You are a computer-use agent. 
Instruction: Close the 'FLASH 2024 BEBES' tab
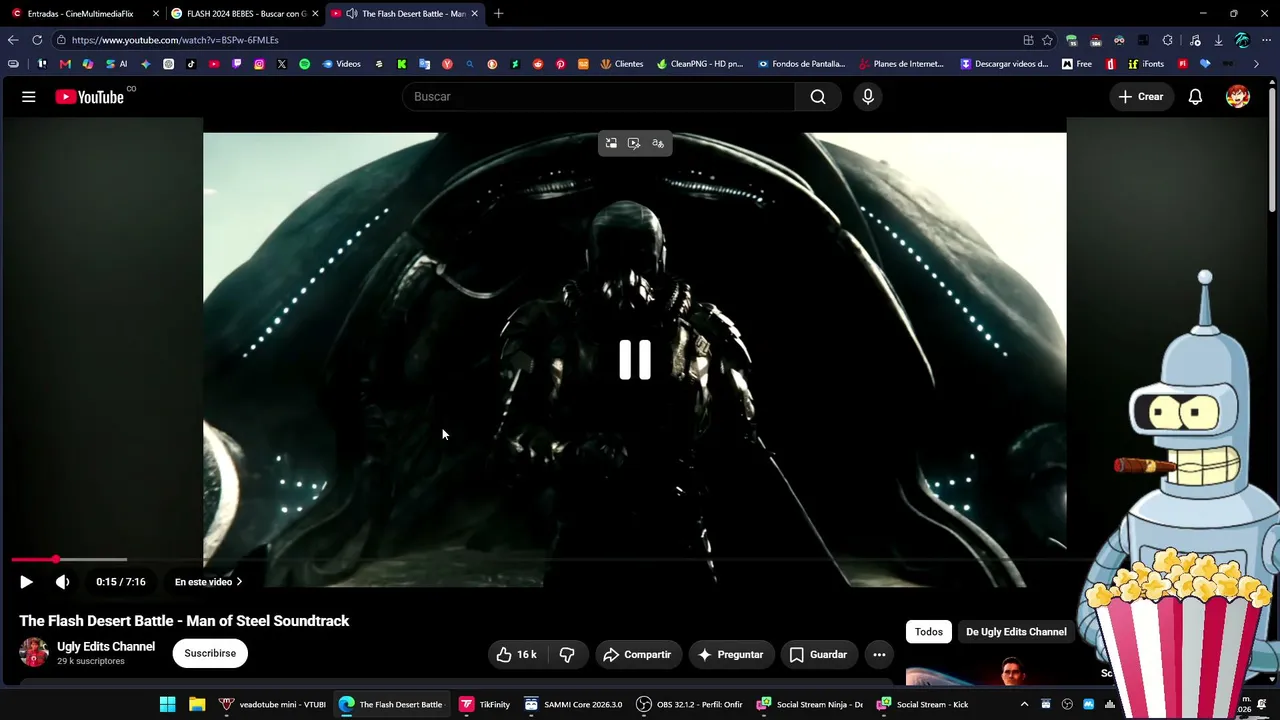tap(315, 14)
